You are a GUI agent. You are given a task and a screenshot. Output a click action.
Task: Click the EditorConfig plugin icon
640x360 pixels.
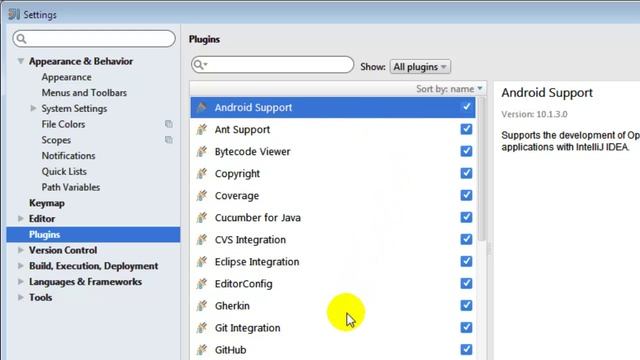coord(202,284)
